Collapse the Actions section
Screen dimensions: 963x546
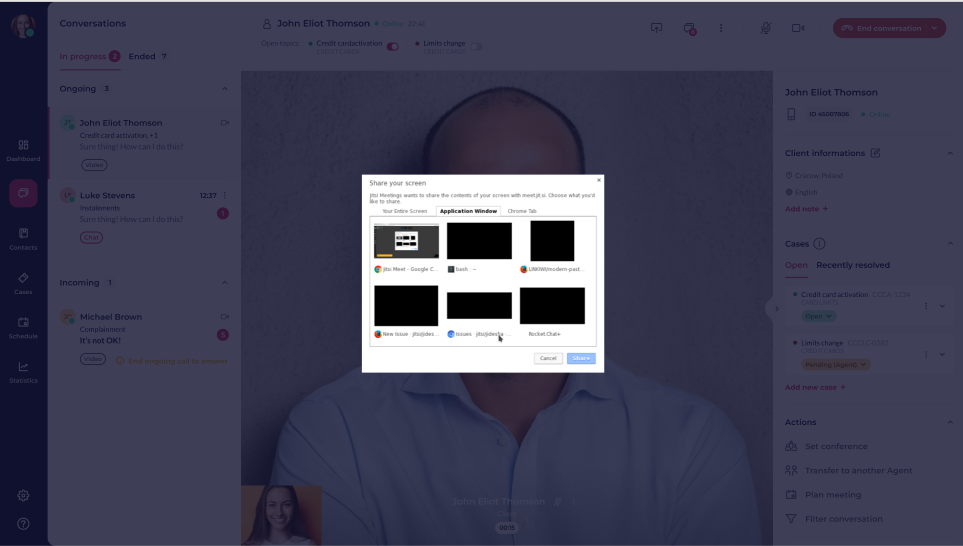pyautogui.click(x=950, y=423)
